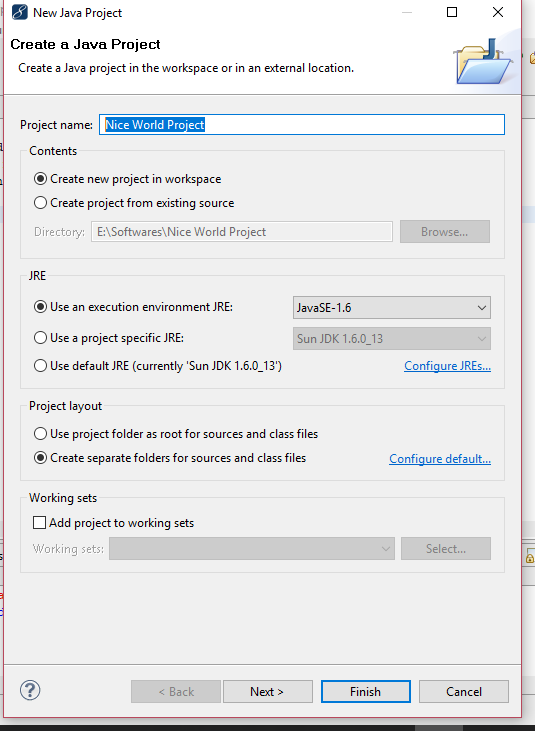Maximize the New Java Project dialog
Viewport: 535px width, 731px height.
click(452, 12)
